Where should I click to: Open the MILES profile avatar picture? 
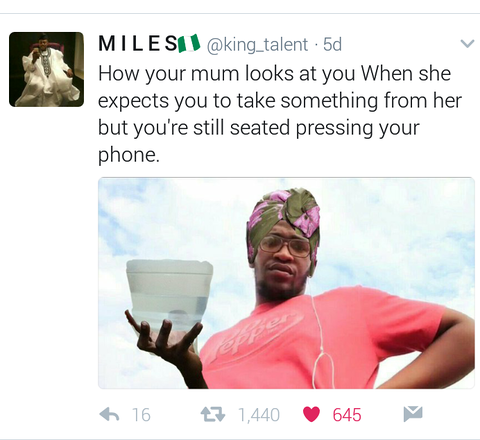(x=47, y=69)
